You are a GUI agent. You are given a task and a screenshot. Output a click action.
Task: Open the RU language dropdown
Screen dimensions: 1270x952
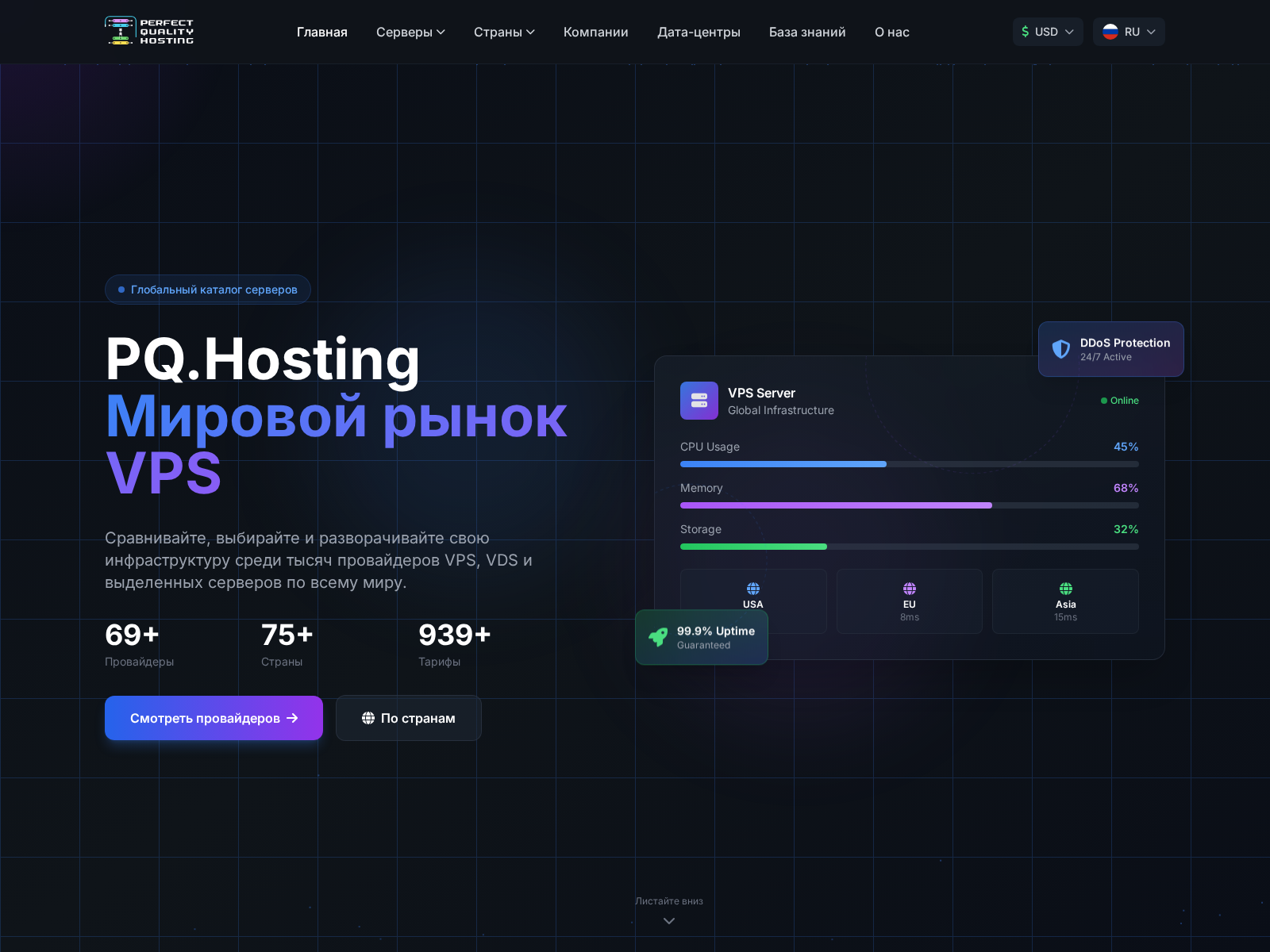[x=1129, y=32]
